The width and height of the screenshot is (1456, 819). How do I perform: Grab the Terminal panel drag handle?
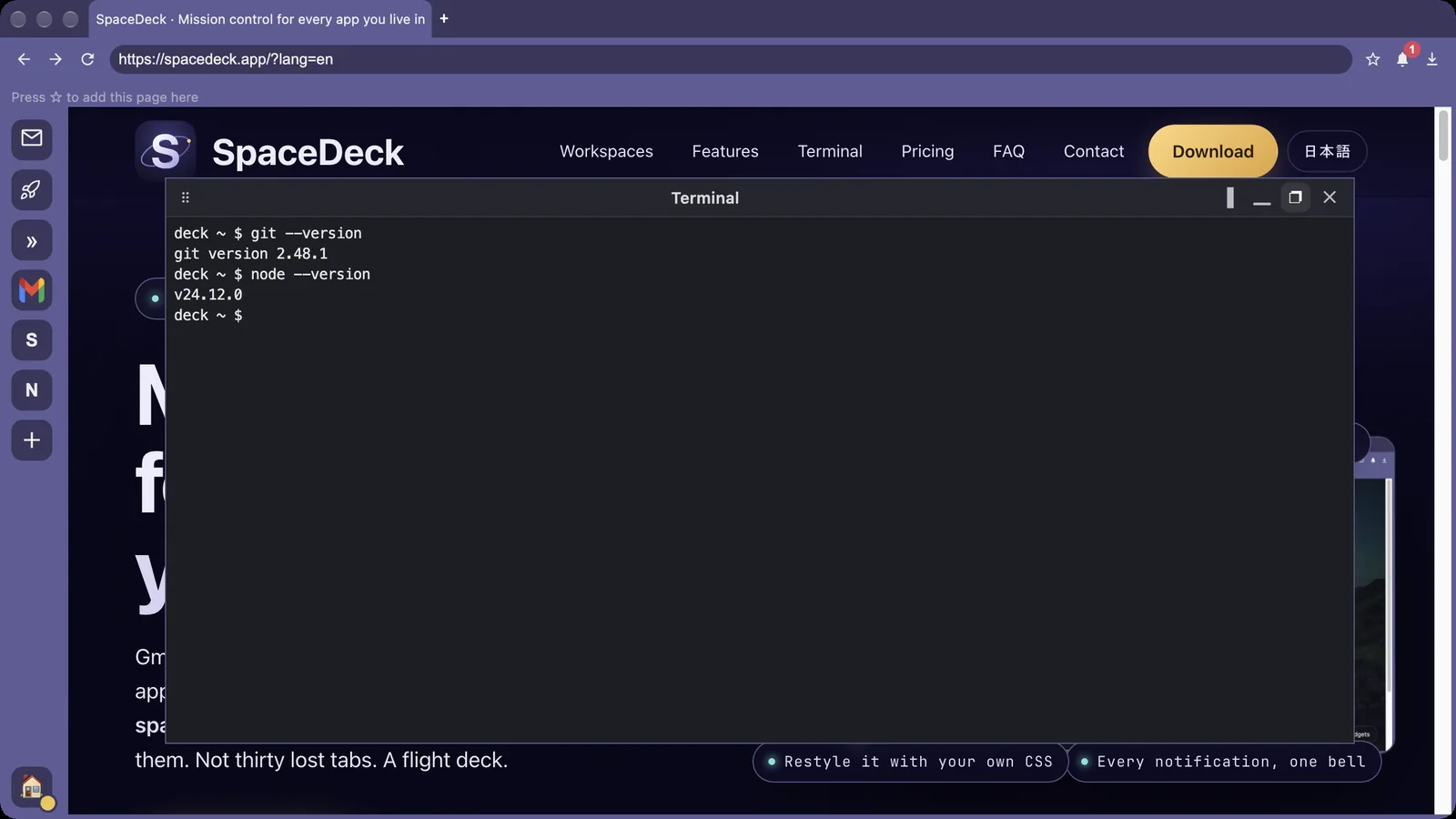(185, 197)
